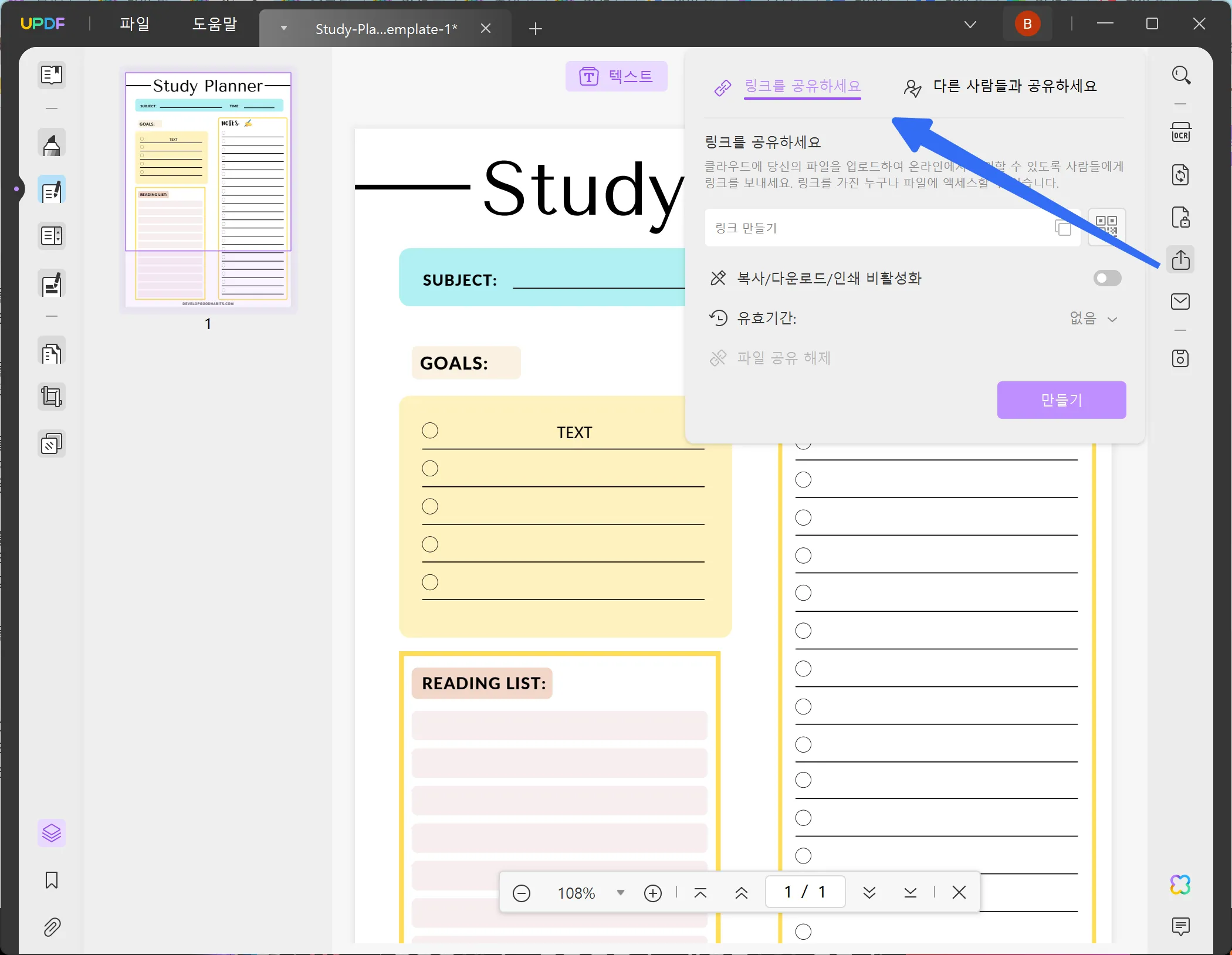
Task: Send file by email icon
Action: click(x=1181, y=302)
